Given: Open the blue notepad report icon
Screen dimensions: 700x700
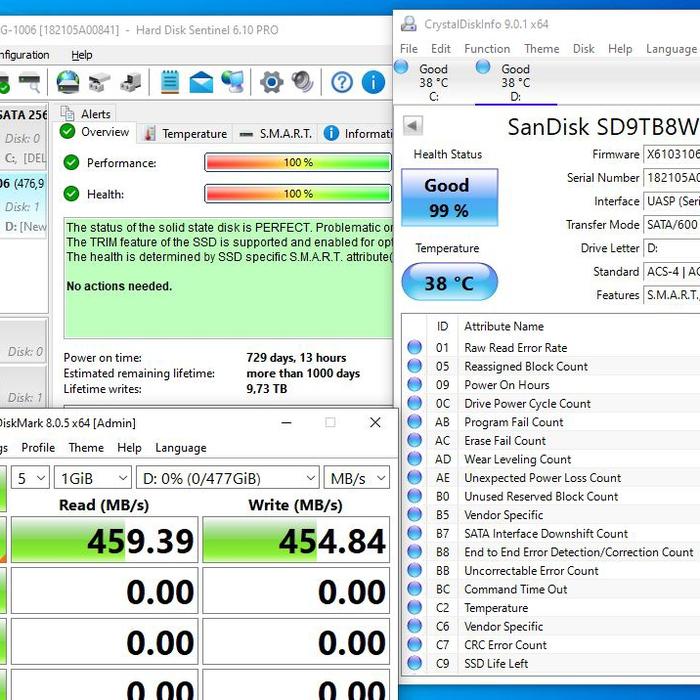Looking at the screenshot, I should 170,82.
